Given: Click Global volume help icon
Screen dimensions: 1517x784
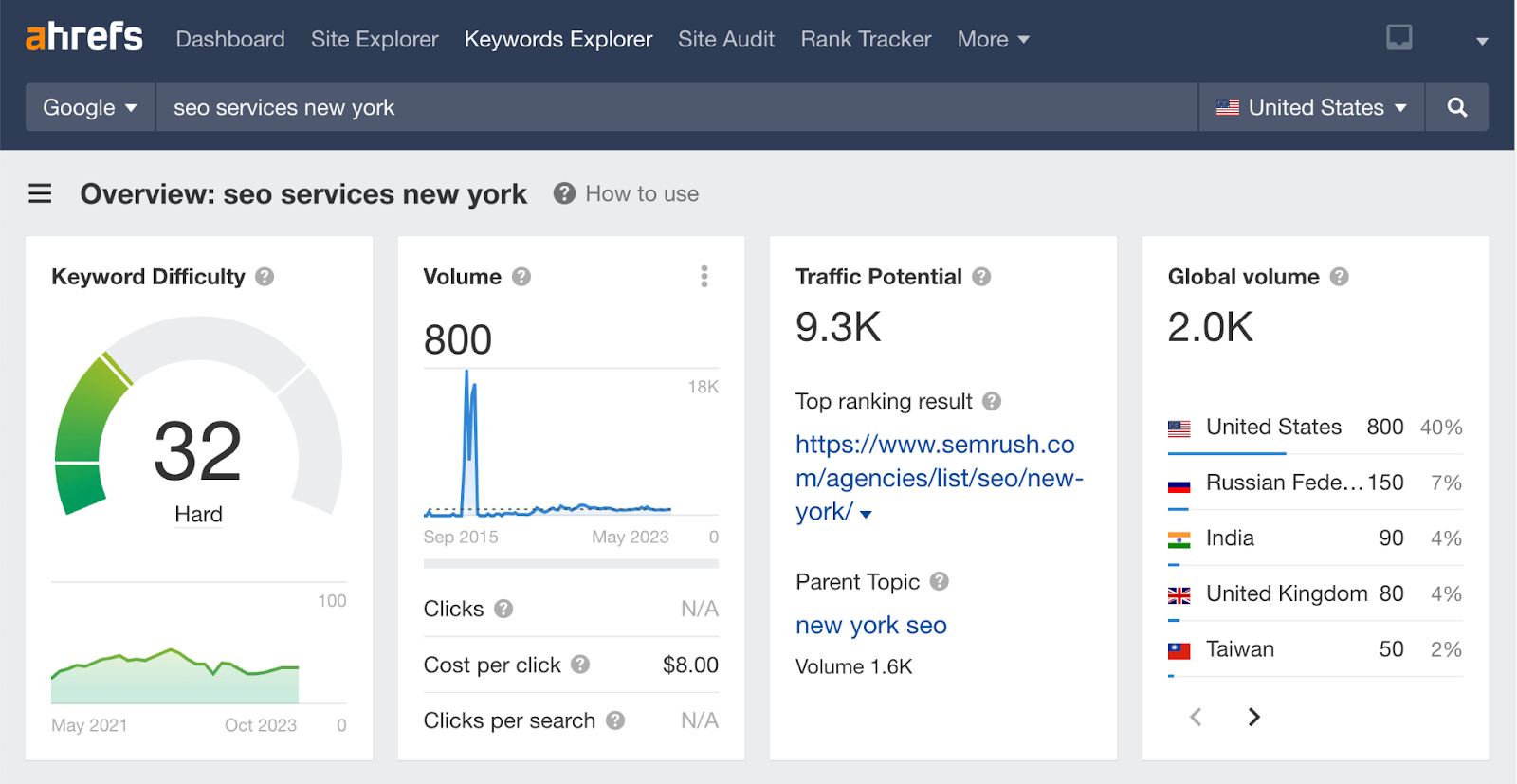Looking at the screenshot, I should coord(1339,277).
